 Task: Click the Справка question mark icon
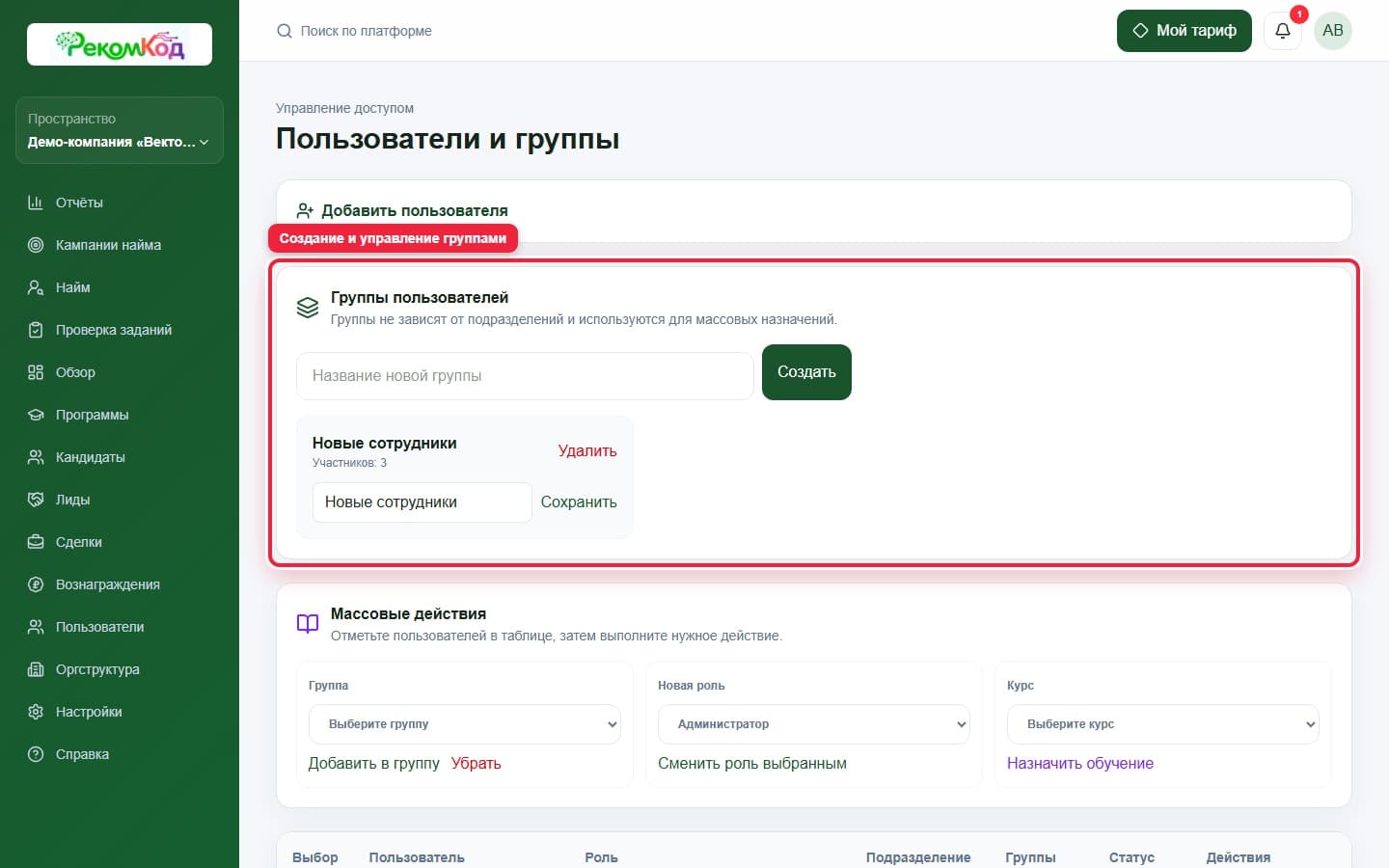(x=36, y=754)
